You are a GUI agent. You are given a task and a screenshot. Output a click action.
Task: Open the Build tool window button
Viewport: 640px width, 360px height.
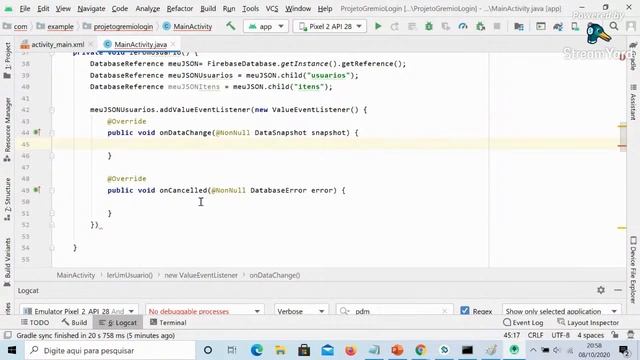tap(74, 322)
